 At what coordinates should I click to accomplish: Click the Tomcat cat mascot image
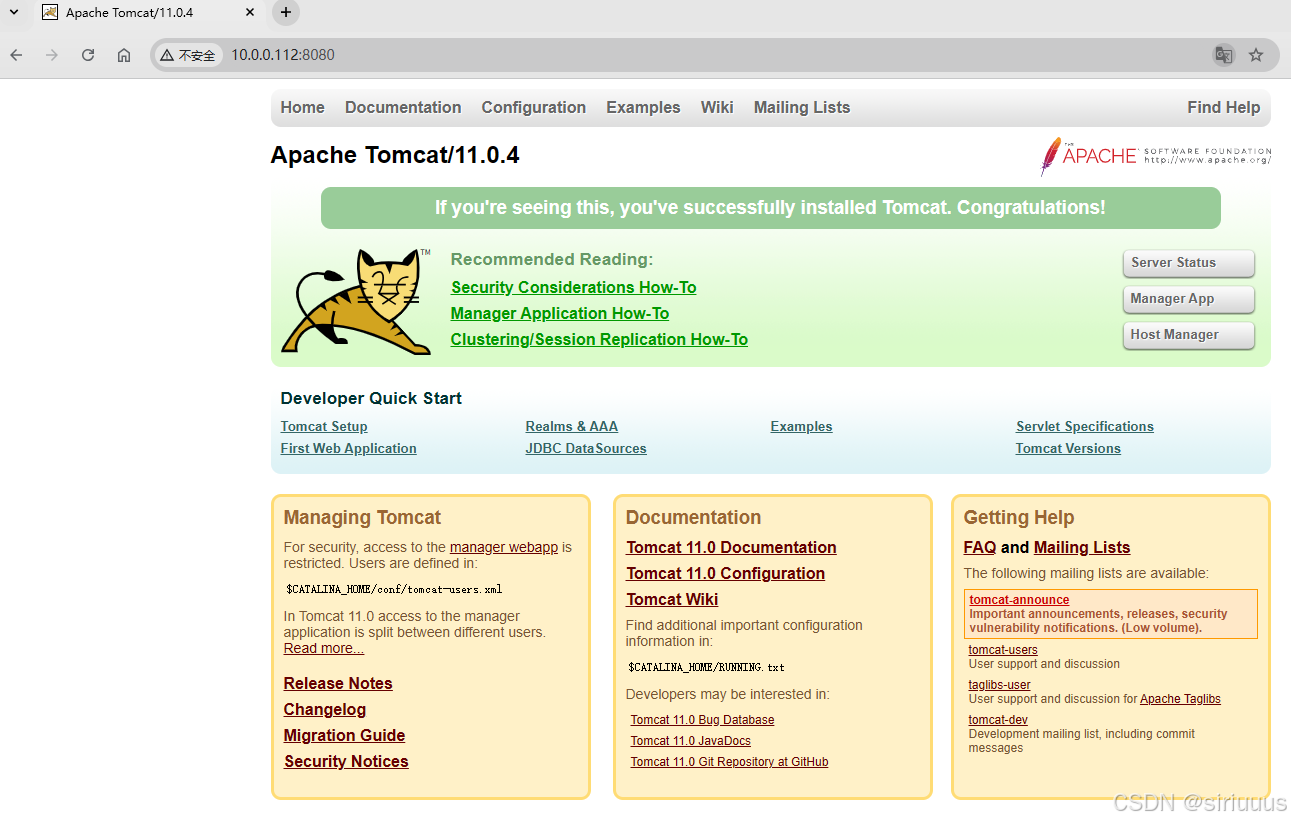(x=356, y=301)
